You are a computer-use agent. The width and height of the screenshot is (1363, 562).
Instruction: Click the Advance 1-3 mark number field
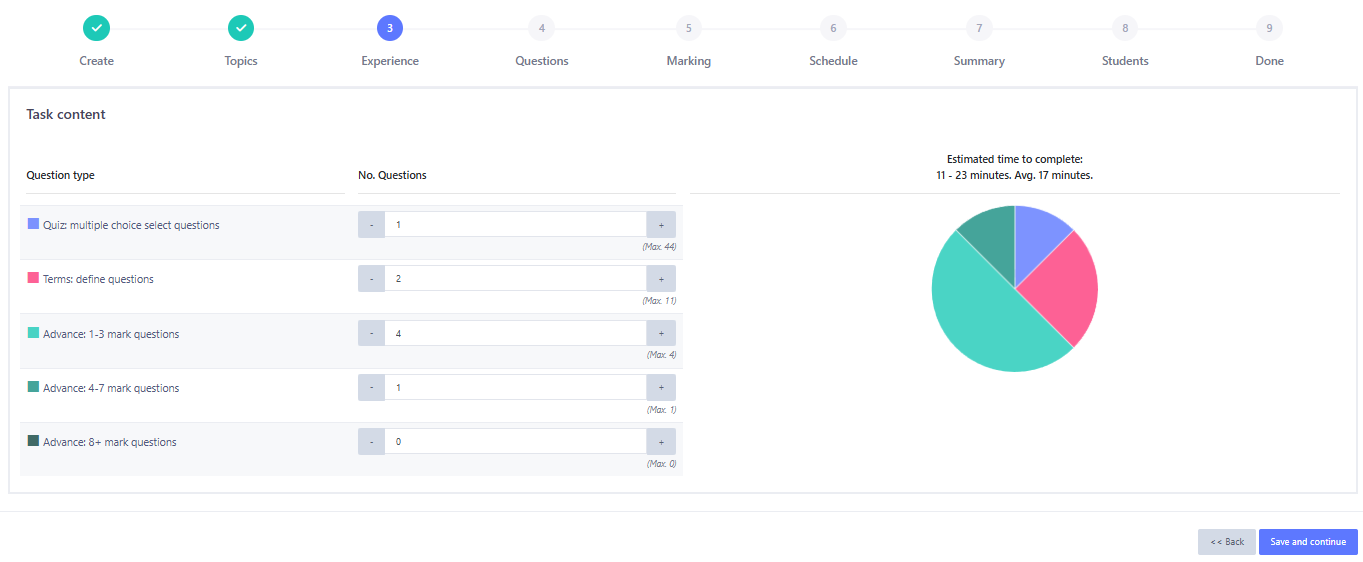515,333
